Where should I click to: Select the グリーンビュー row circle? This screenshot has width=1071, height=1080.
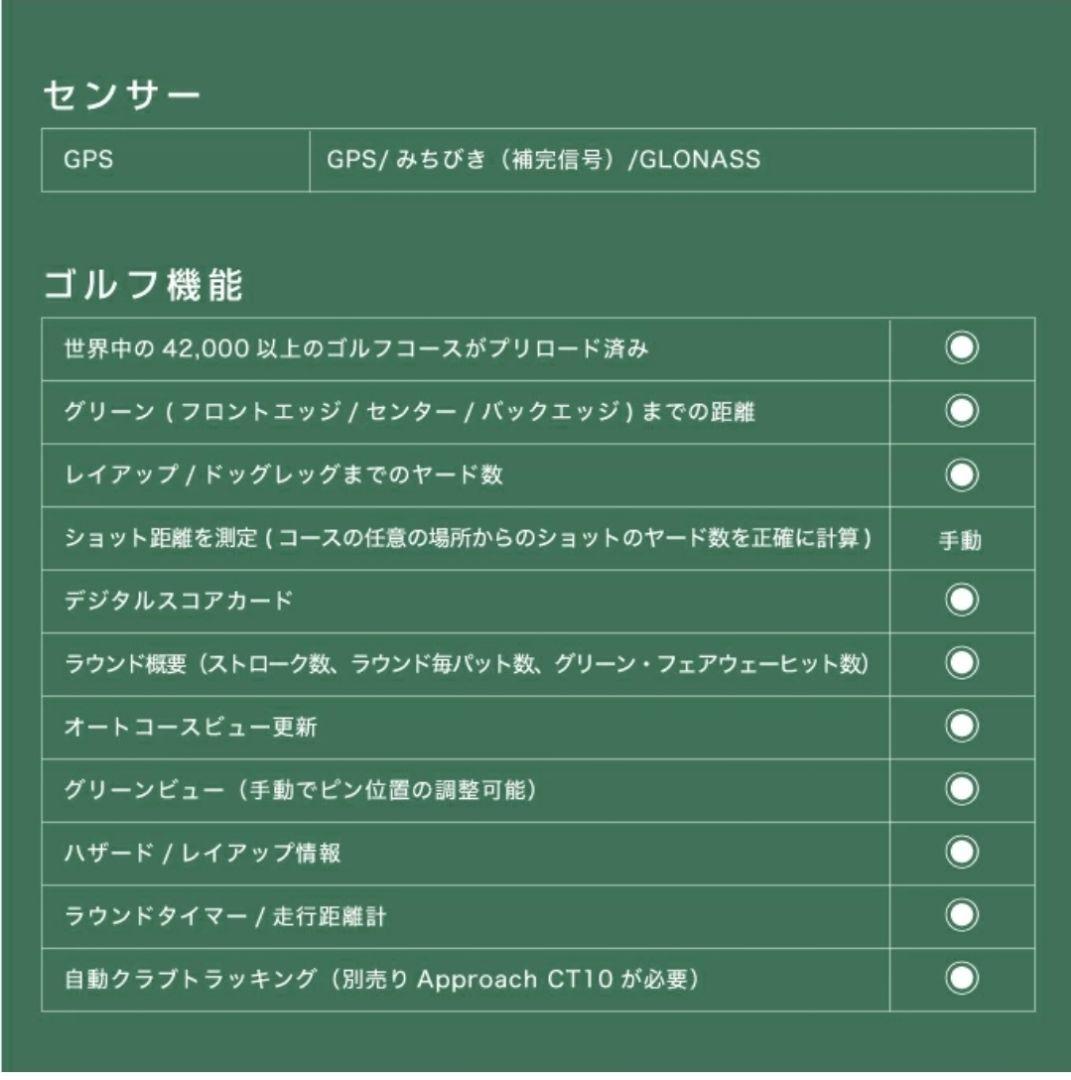pos(962,789)
